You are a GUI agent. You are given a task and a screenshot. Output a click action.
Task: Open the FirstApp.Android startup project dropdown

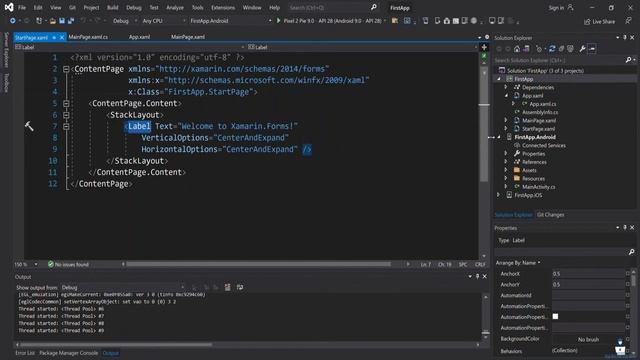coord(230,20)
